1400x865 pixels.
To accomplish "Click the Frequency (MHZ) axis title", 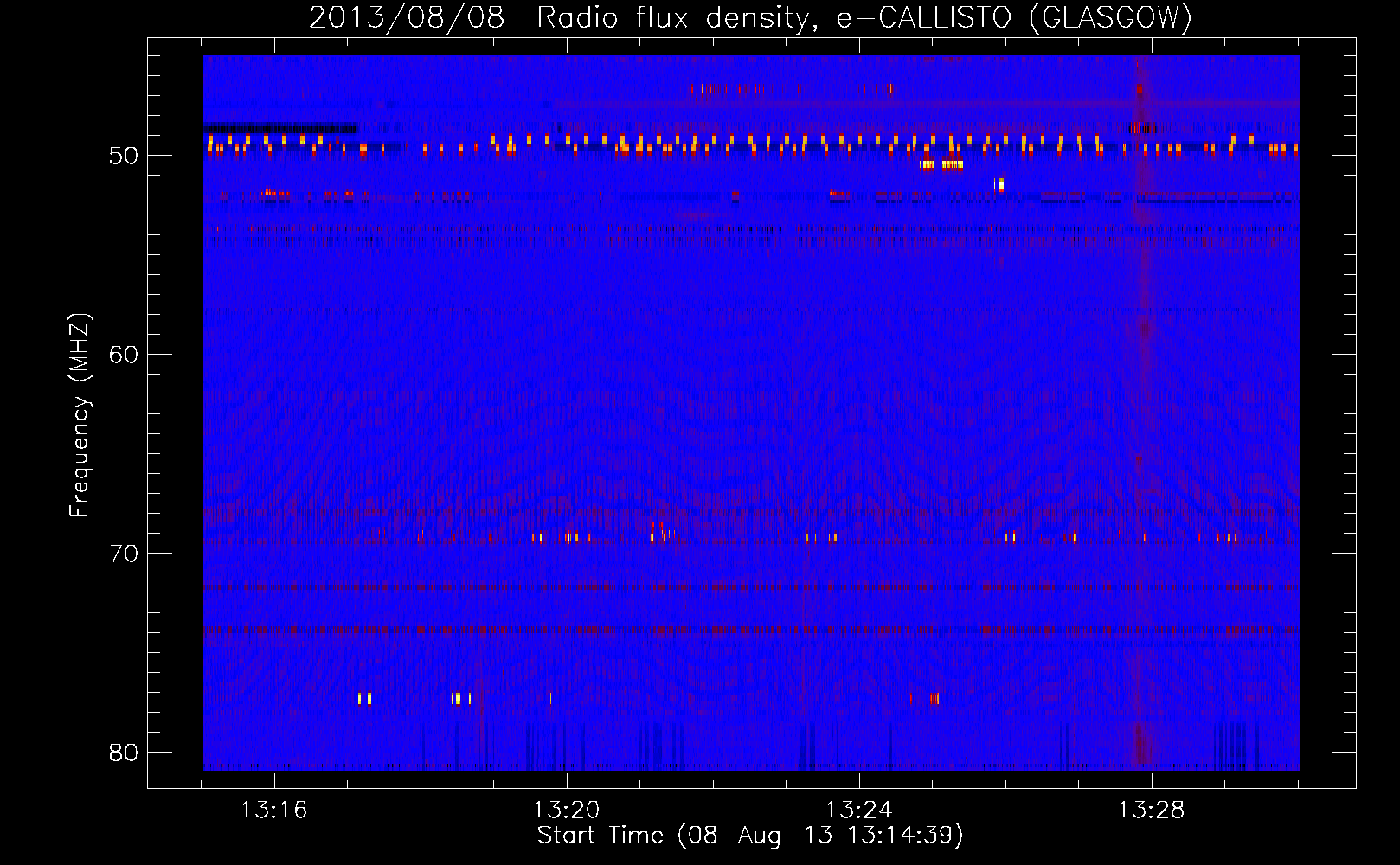I will coord(80,415).
